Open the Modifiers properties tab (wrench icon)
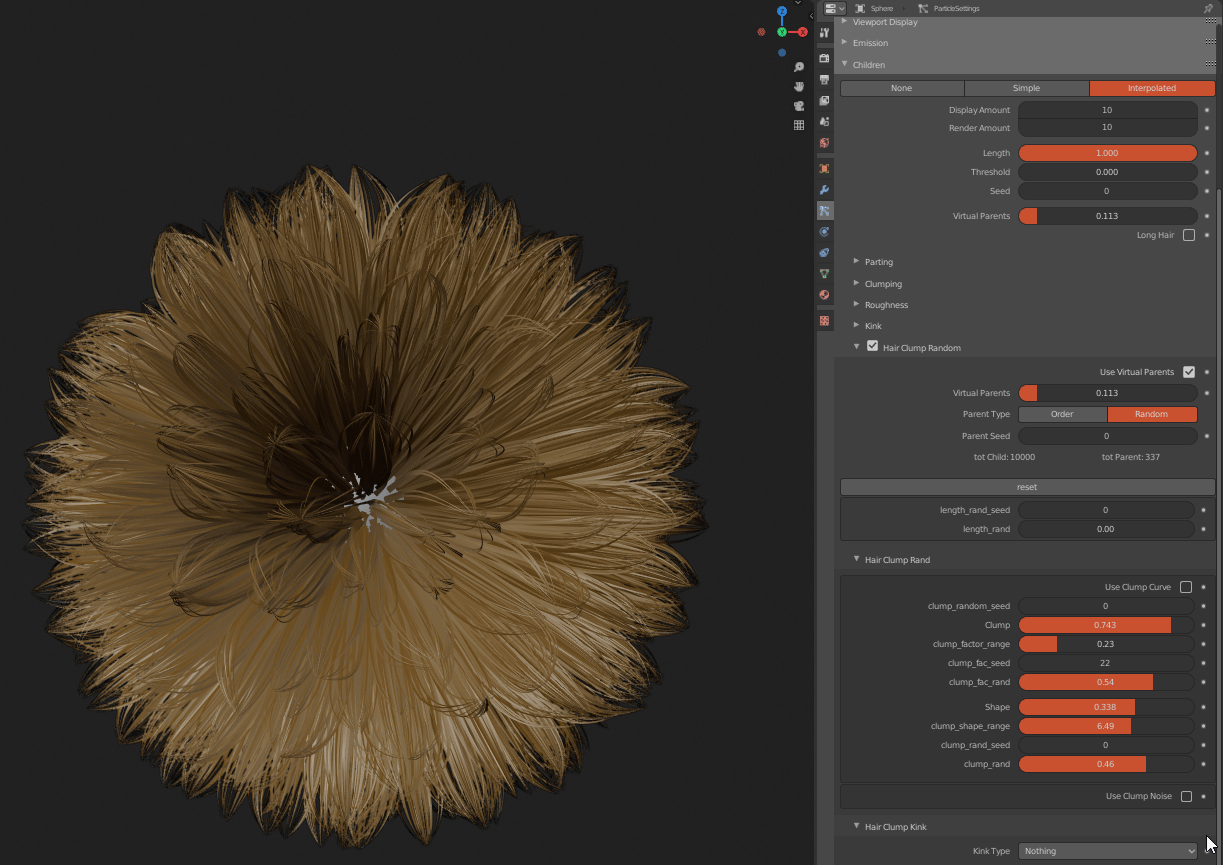1223x865 pixels. 824,190
